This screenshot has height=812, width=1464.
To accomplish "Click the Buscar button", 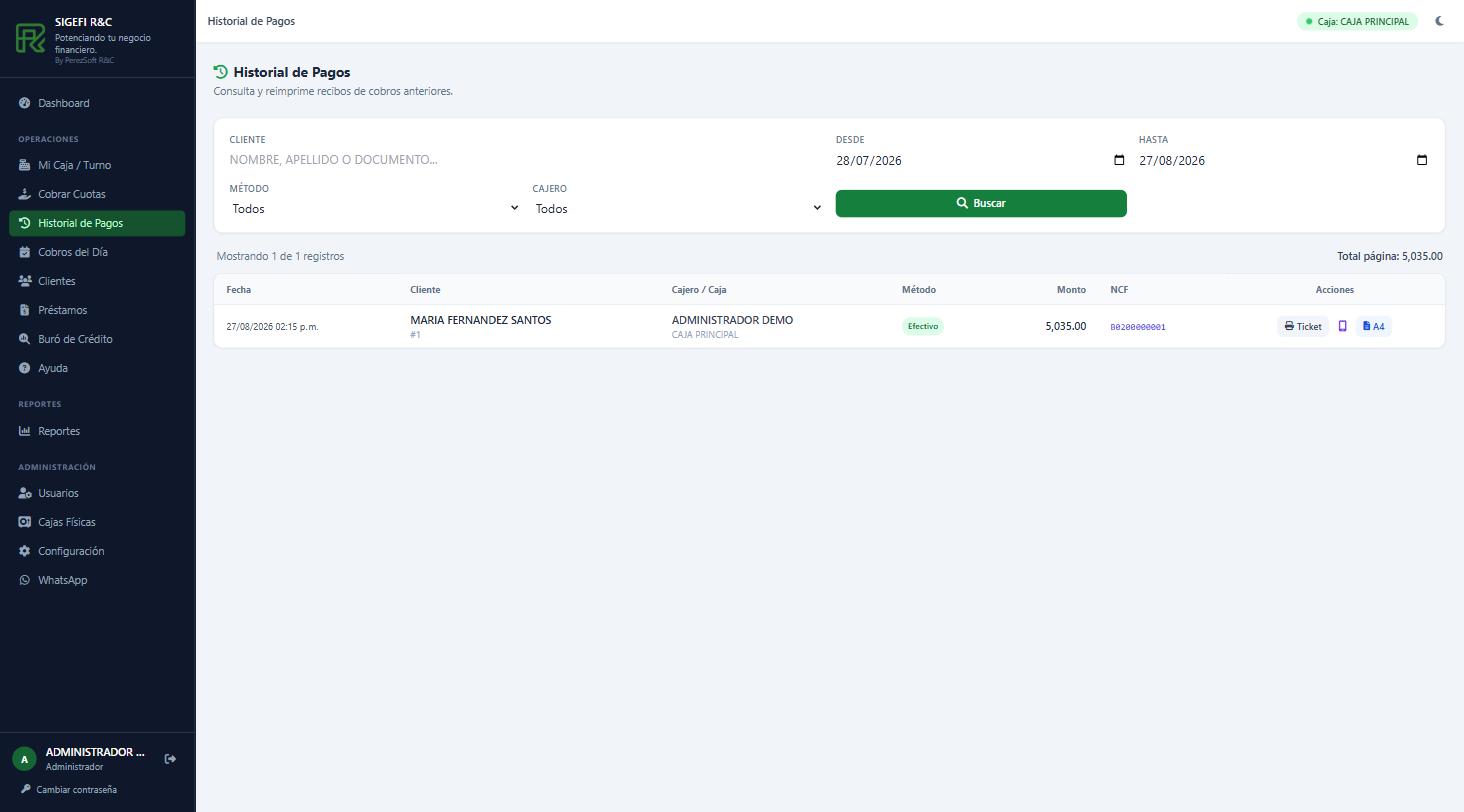I will 981,203.
